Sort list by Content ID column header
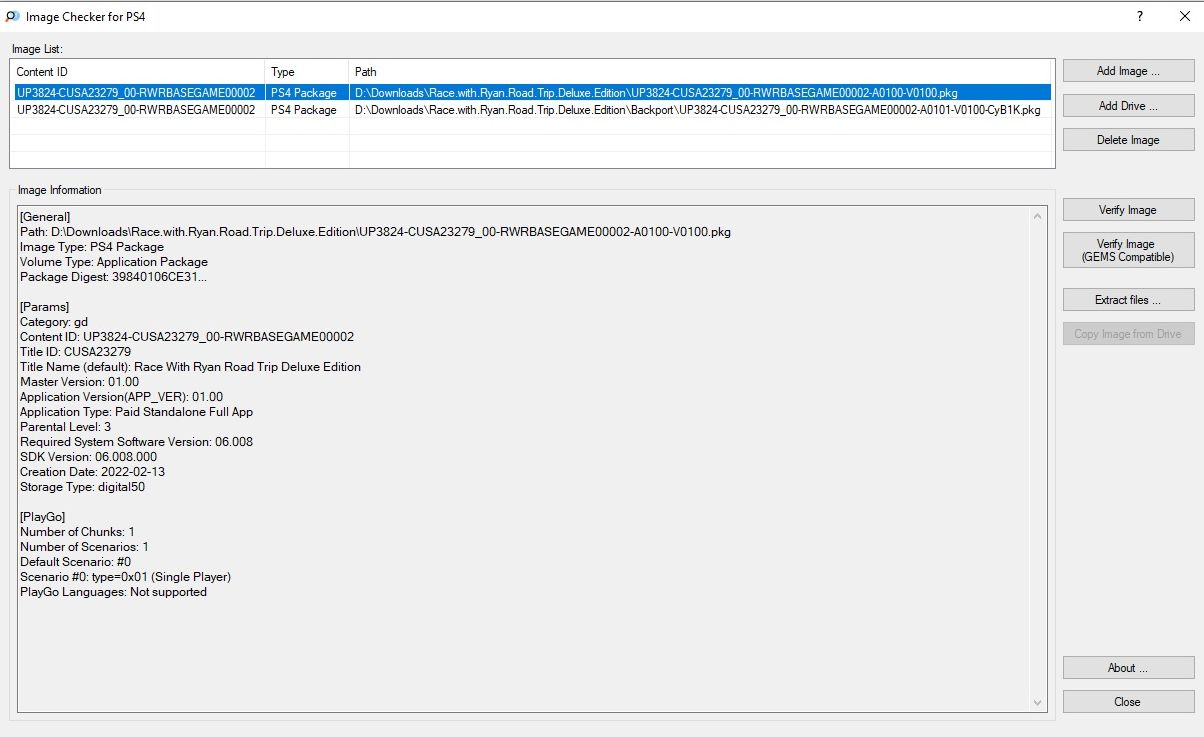 (x=138, y=72)
